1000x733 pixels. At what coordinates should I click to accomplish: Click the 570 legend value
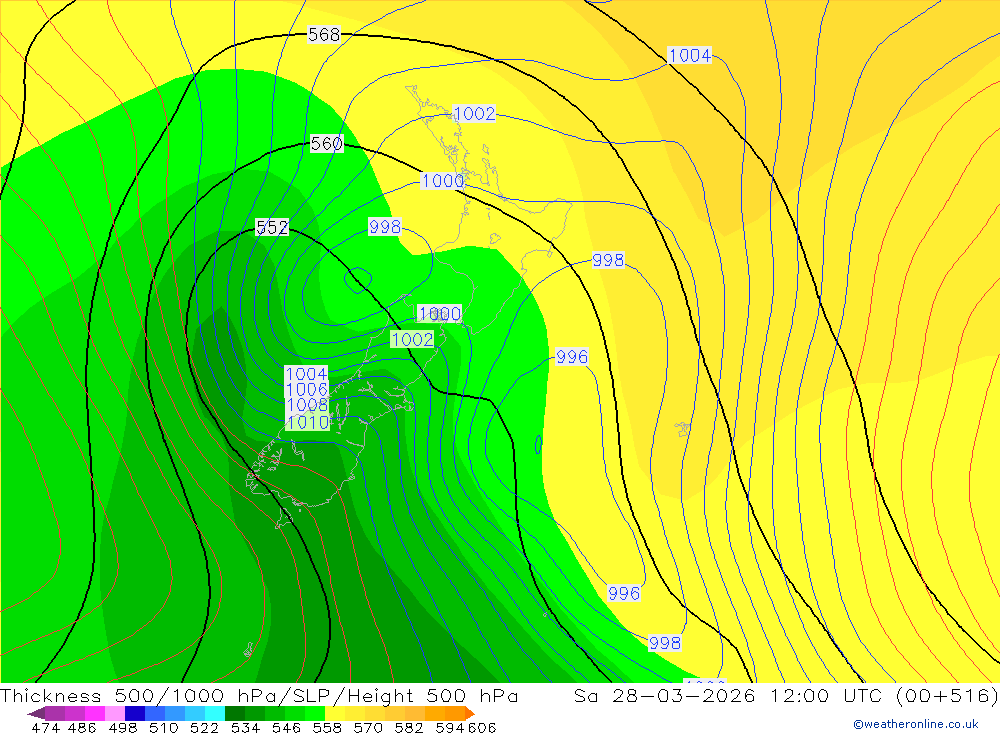click(368, 727)
